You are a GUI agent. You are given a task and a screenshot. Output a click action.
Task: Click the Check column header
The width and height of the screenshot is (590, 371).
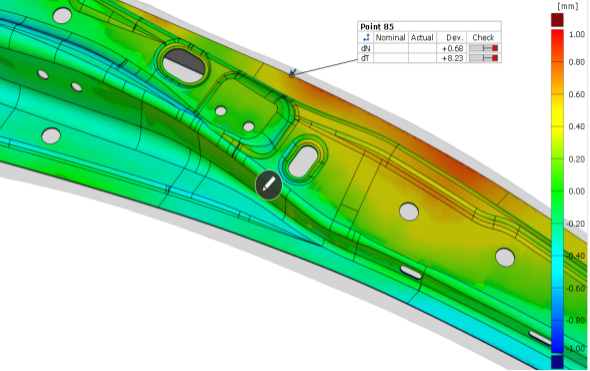(484, 38)
